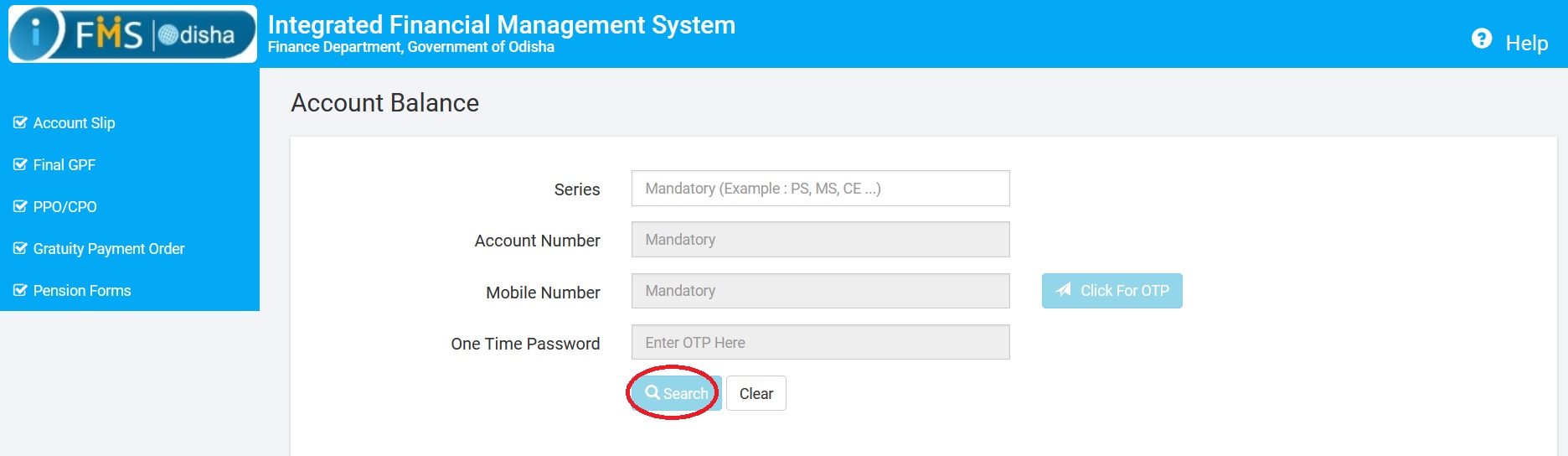1568x456 pixels.
Task: Open Pension Forms from sidebar
Action: (82, 291)
